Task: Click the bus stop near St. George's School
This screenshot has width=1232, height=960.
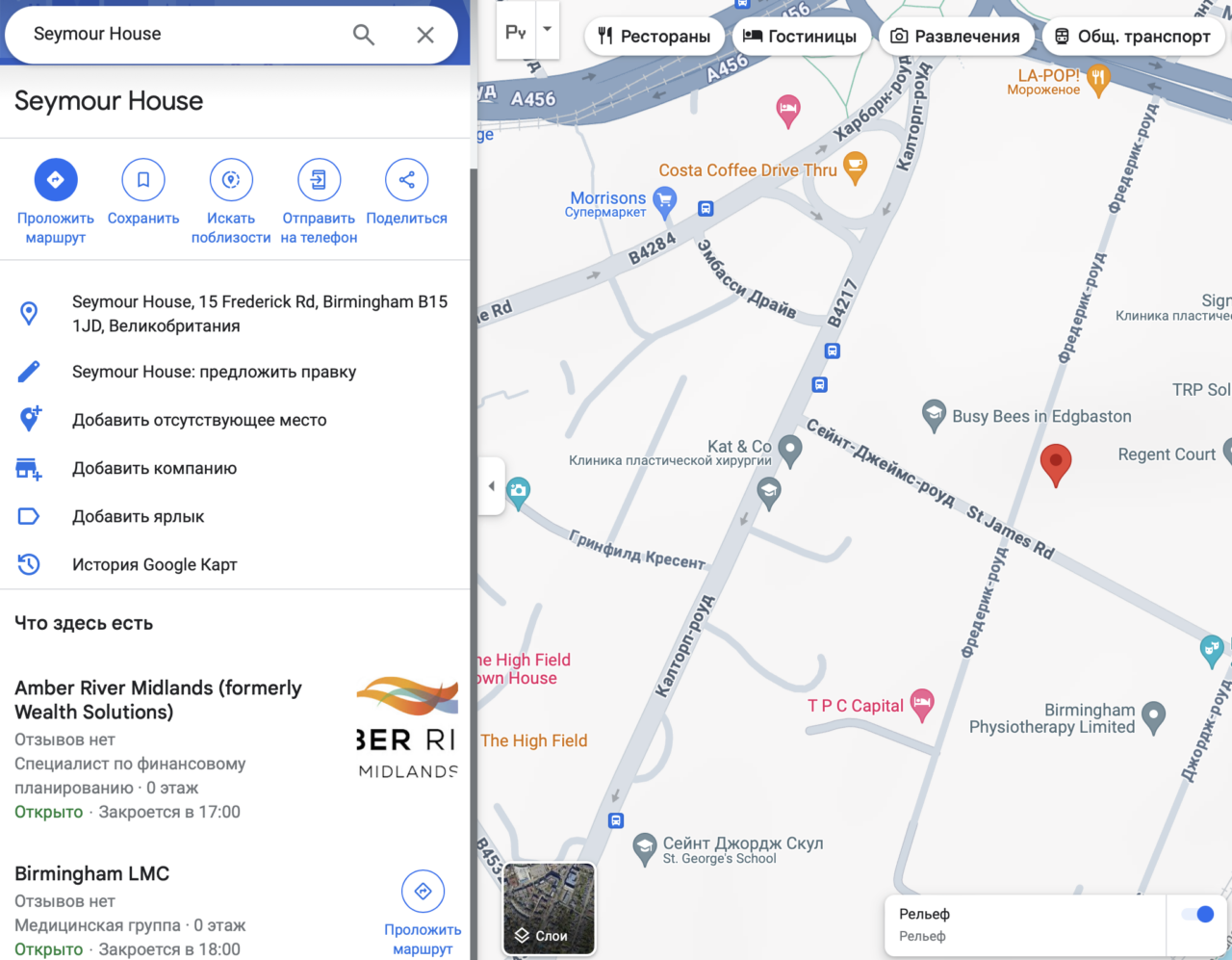Action: click(616, 820)
